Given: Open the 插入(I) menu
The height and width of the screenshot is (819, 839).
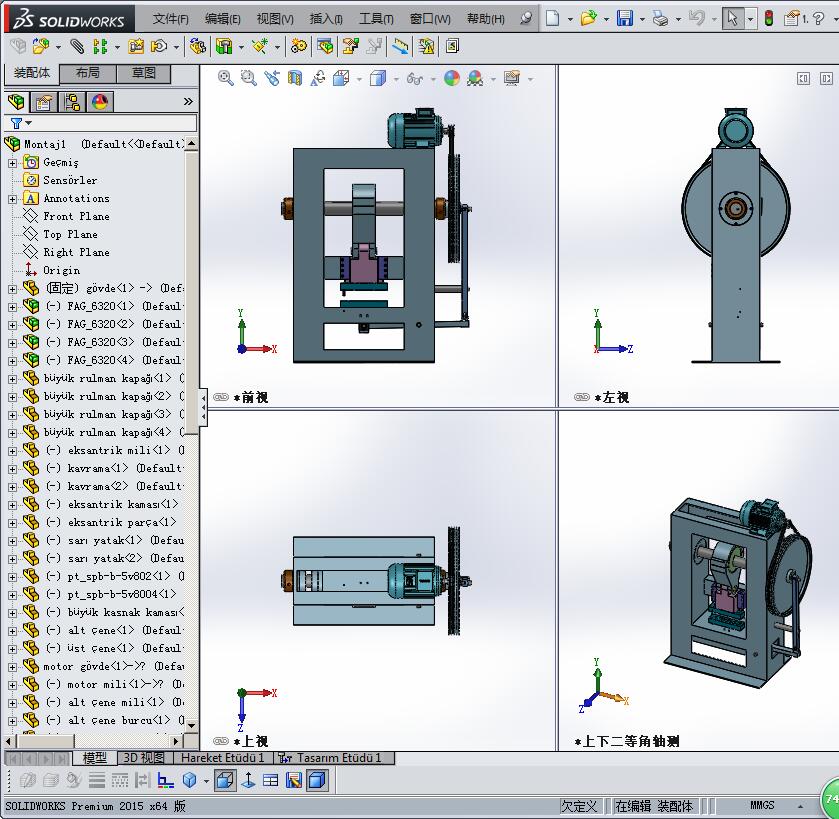Looking at the screenshot, I should 326,19.
